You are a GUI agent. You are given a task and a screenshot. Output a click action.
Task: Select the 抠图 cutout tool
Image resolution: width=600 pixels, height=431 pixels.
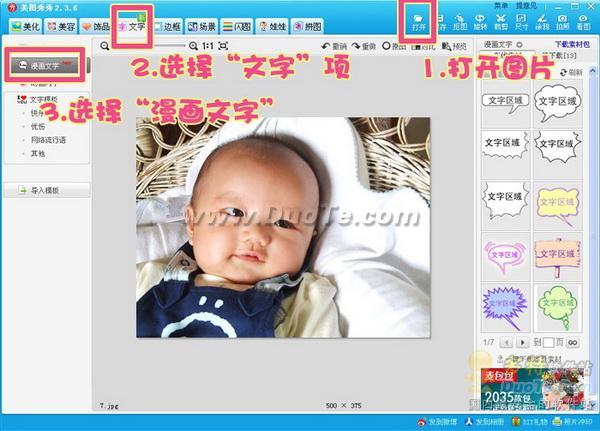click(x=460, y=23)
